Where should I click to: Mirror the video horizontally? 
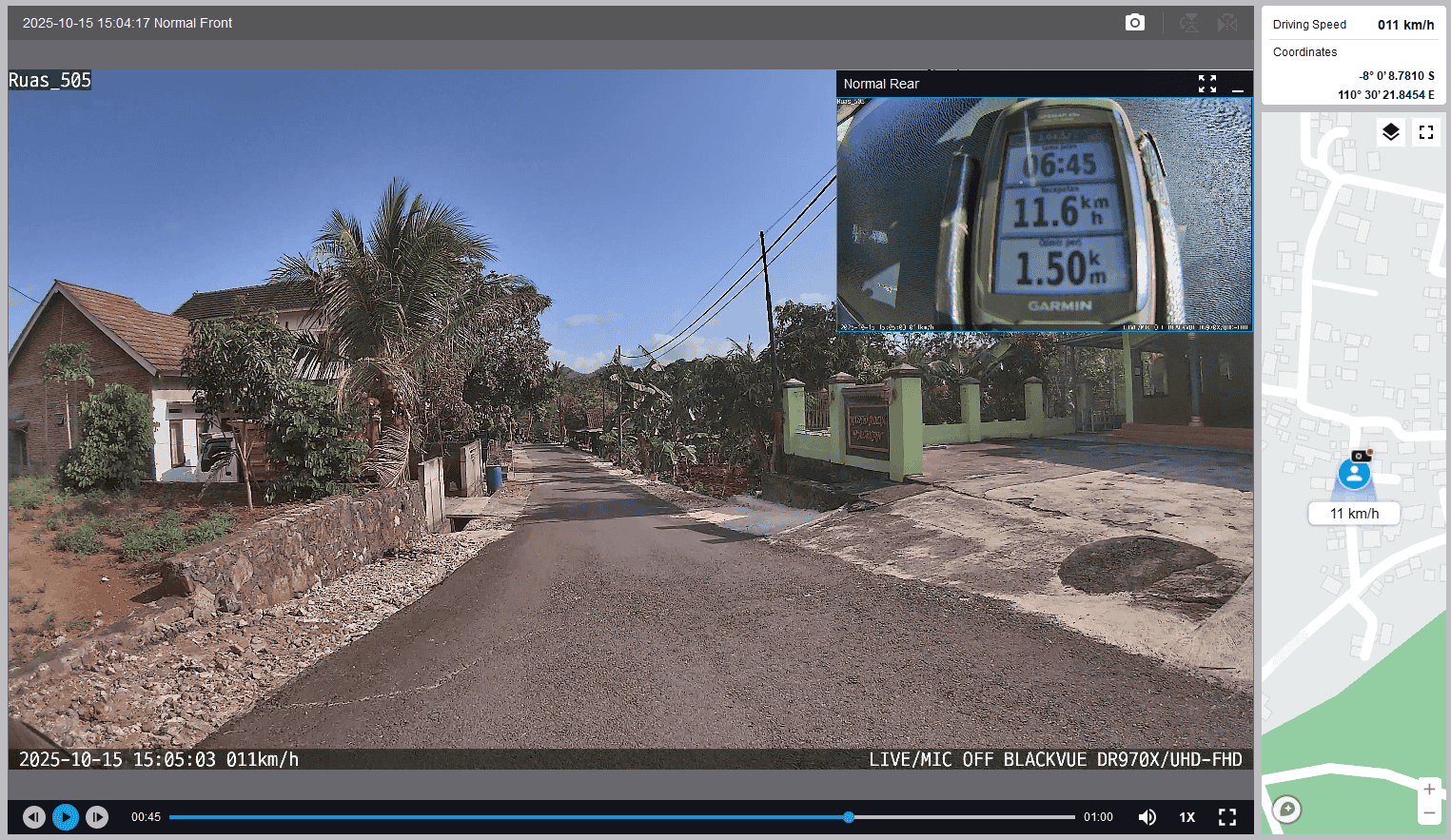coord(1227,23)
